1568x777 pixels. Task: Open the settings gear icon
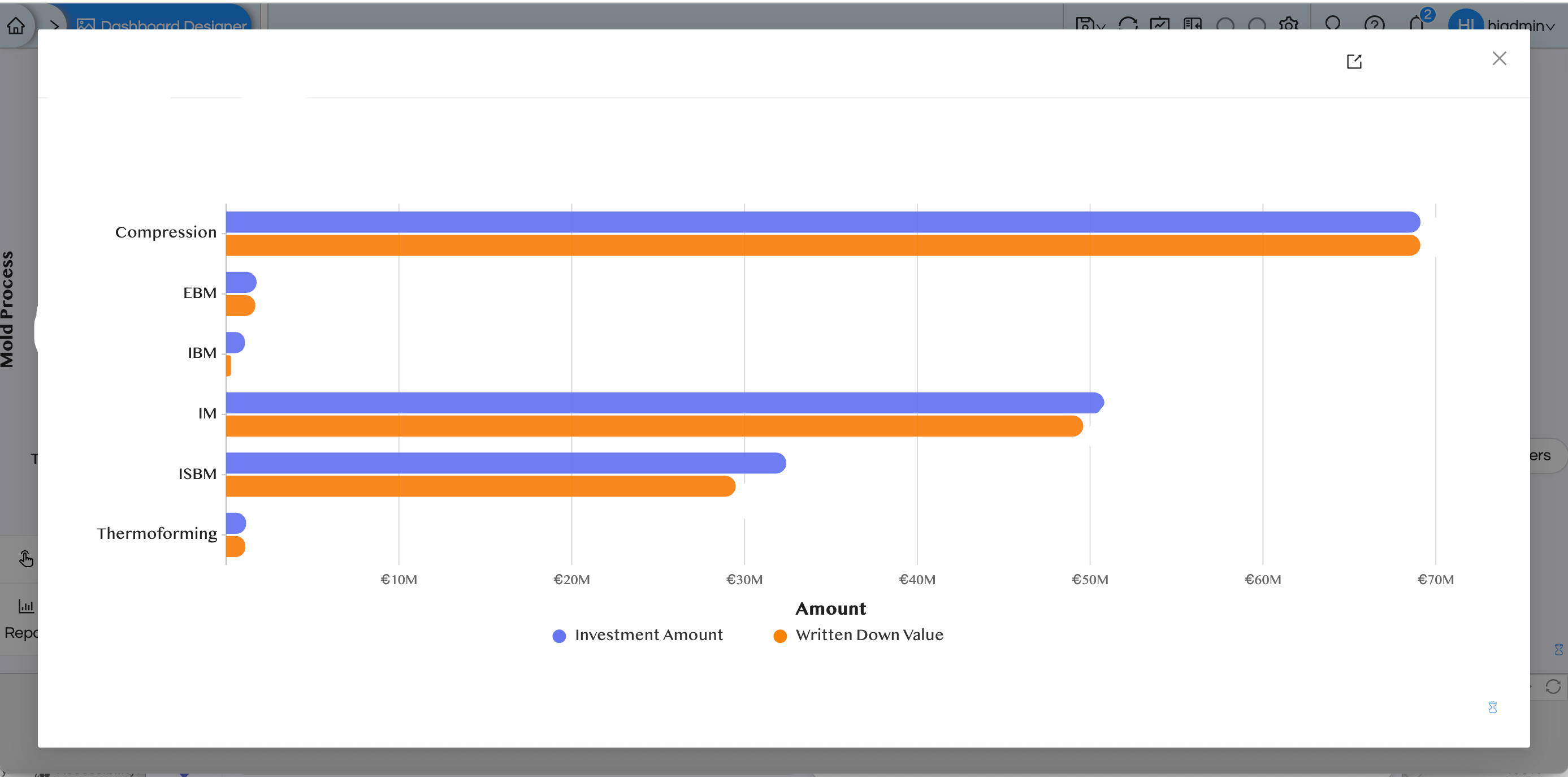coord(1289,24)
